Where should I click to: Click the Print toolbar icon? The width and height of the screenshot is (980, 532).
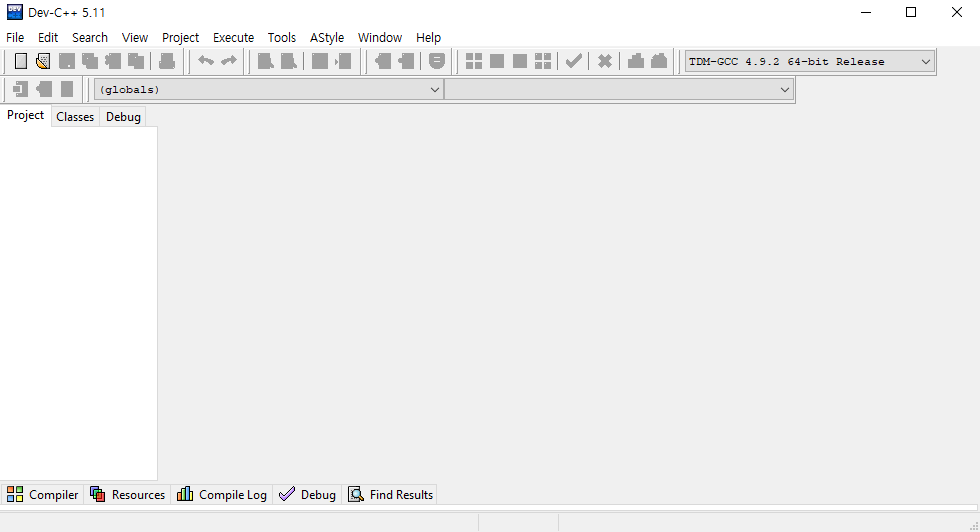167,61
